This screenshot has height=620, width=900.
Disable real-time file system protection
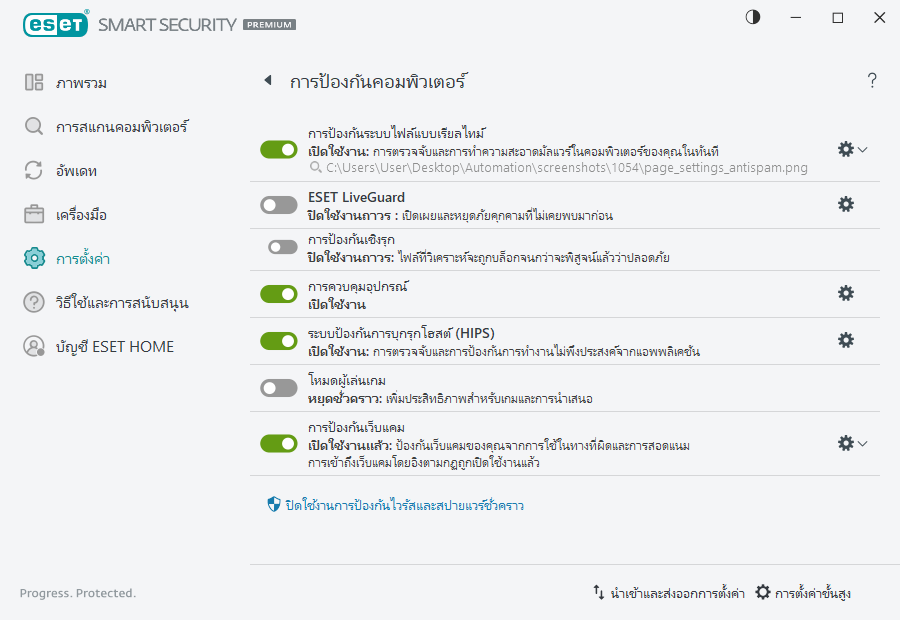(x=278, y=149)
